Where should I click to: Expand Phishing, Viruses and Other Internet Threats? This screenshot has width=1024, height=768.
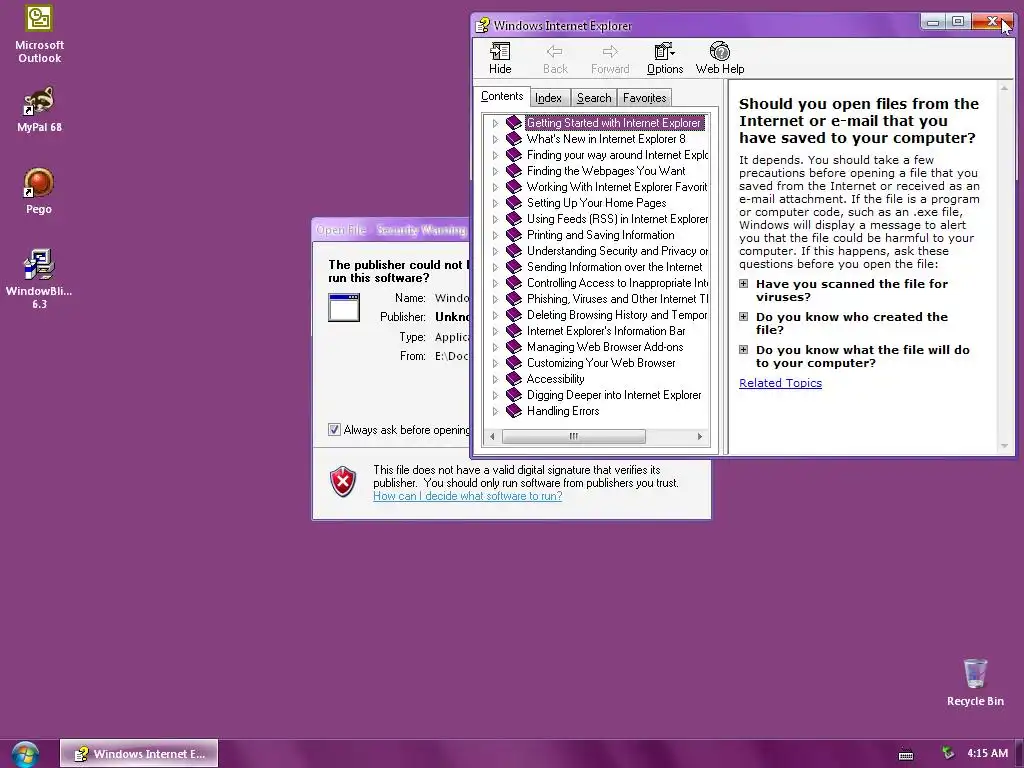(x=495, y=298)
